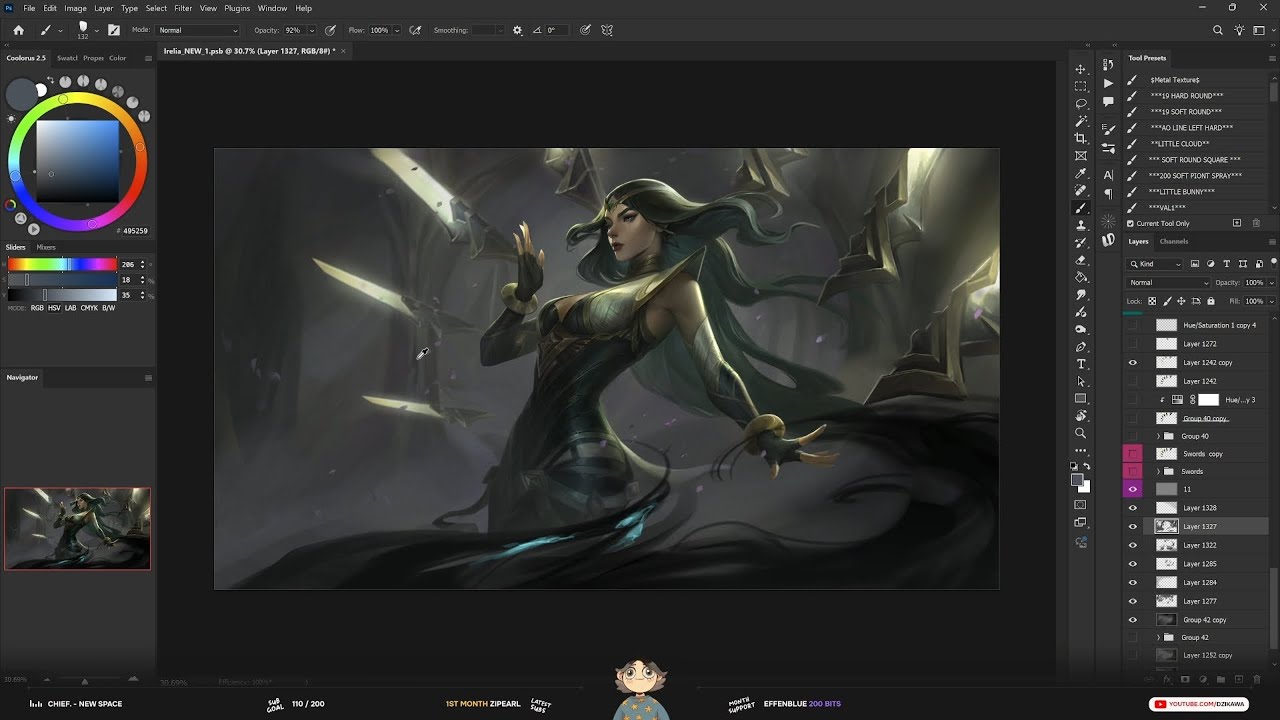Open the History panel icon
This screenshot has height=720, width=1280.
pos(1108,65)
